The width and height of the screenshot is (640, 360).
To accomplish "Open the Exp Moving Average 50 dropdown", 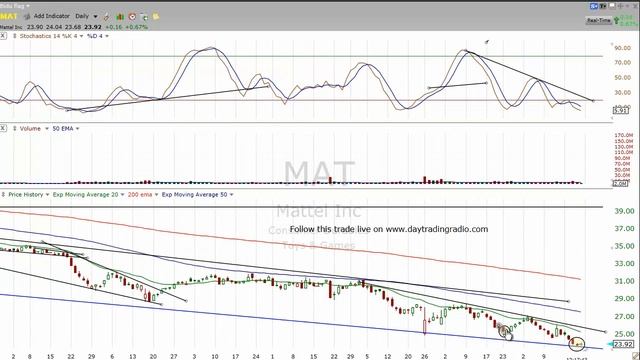I will click(198, 194).
